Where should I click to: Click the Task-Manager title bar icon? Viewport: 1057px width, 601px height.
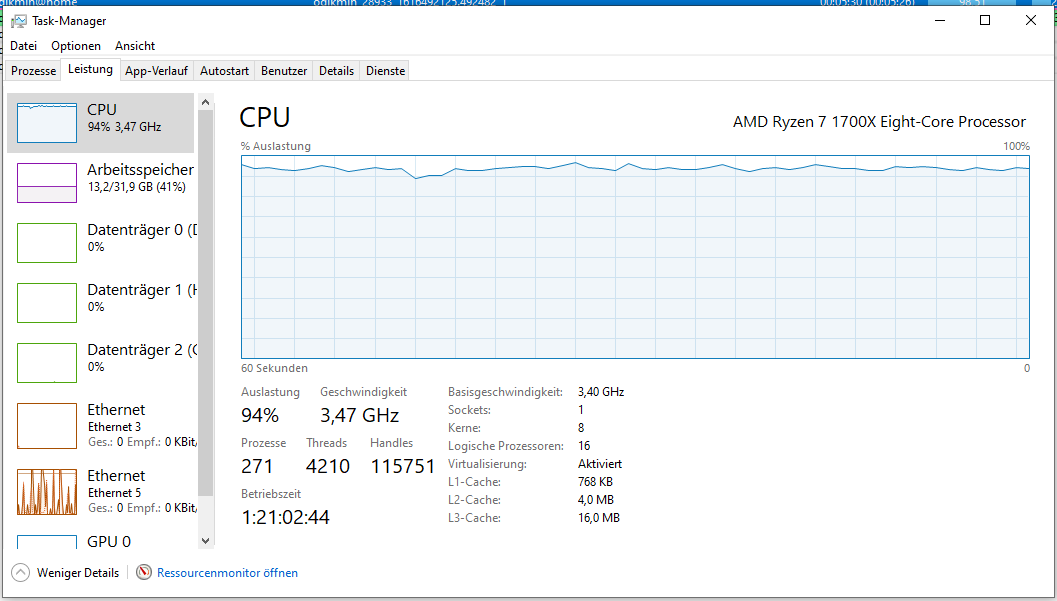point(19,21)
